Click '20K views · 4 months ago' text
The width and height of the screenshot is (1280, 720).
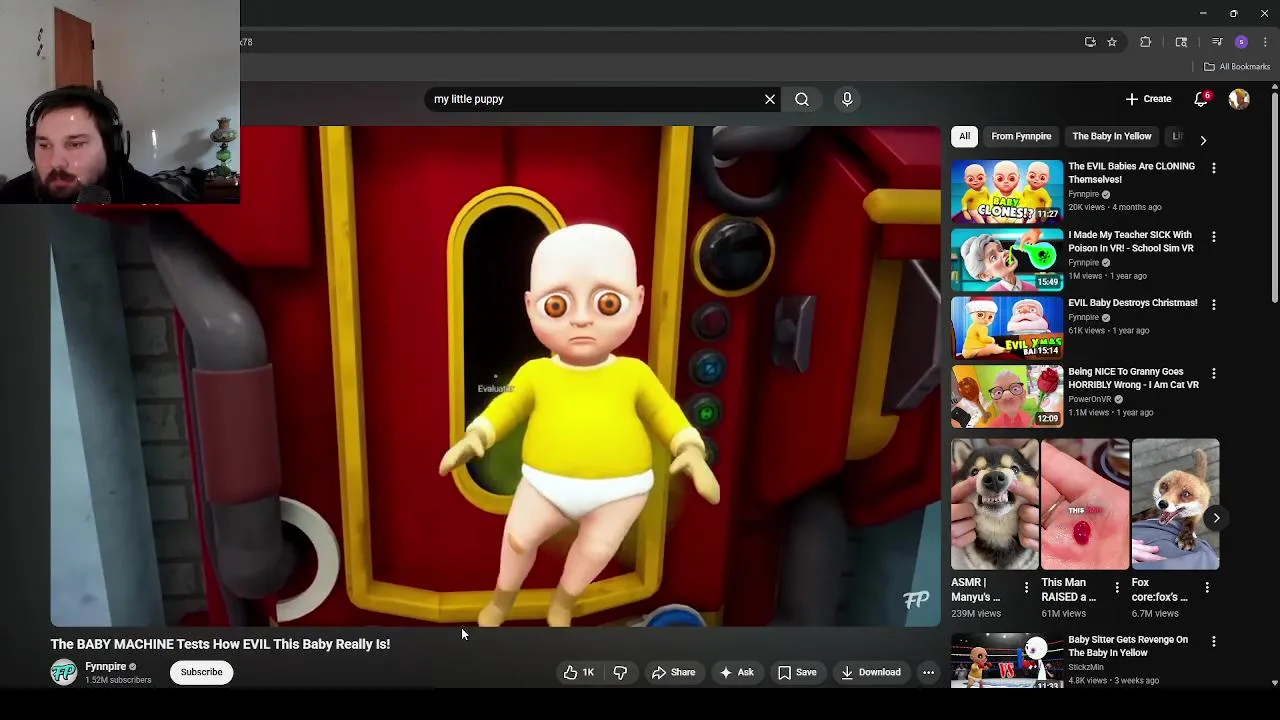click(x=1114, y=207)
